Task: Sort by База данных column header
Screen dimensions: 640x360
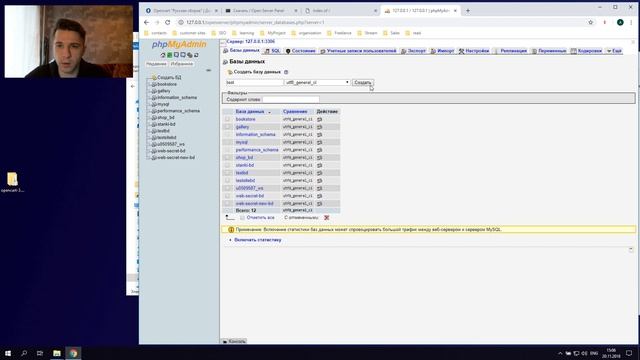Action: pos(250,111)
